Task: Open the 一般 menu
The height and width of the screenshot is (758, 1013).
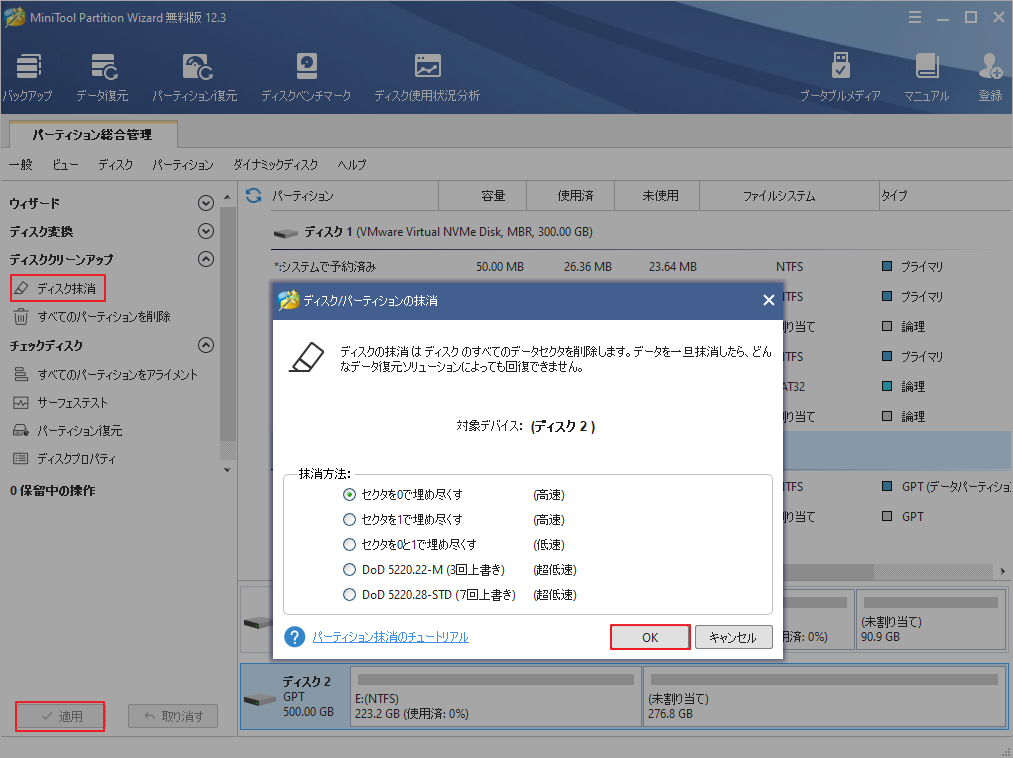Action: click(21, 165)
